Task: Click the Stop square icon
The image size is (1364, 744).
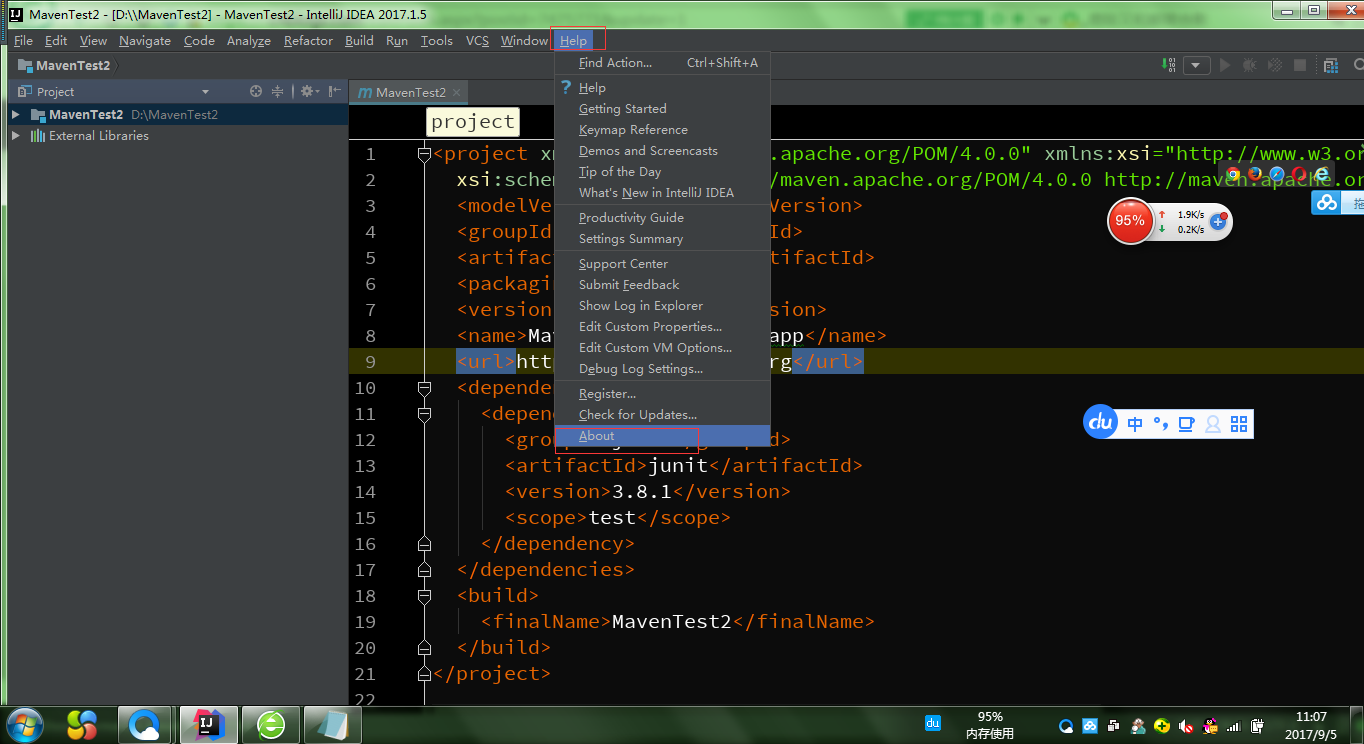Action: coord(1300,65)
